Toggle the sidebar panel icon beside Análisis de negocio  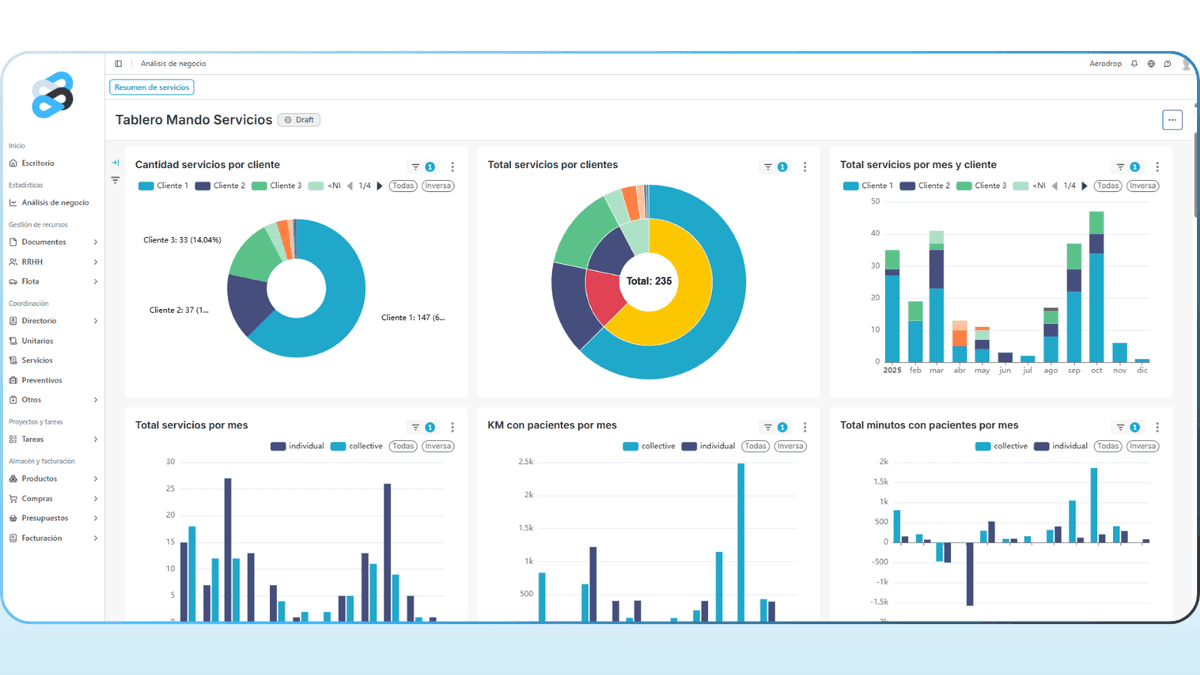[118, 63]
